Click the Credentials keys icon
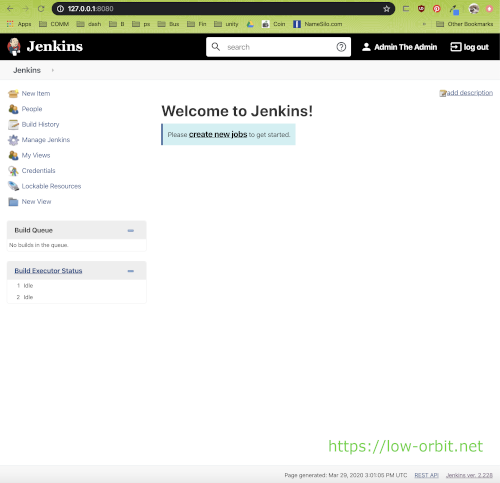The width and height of the screenshot is (500, 483). pyautogui.click(x=13, y=171)
